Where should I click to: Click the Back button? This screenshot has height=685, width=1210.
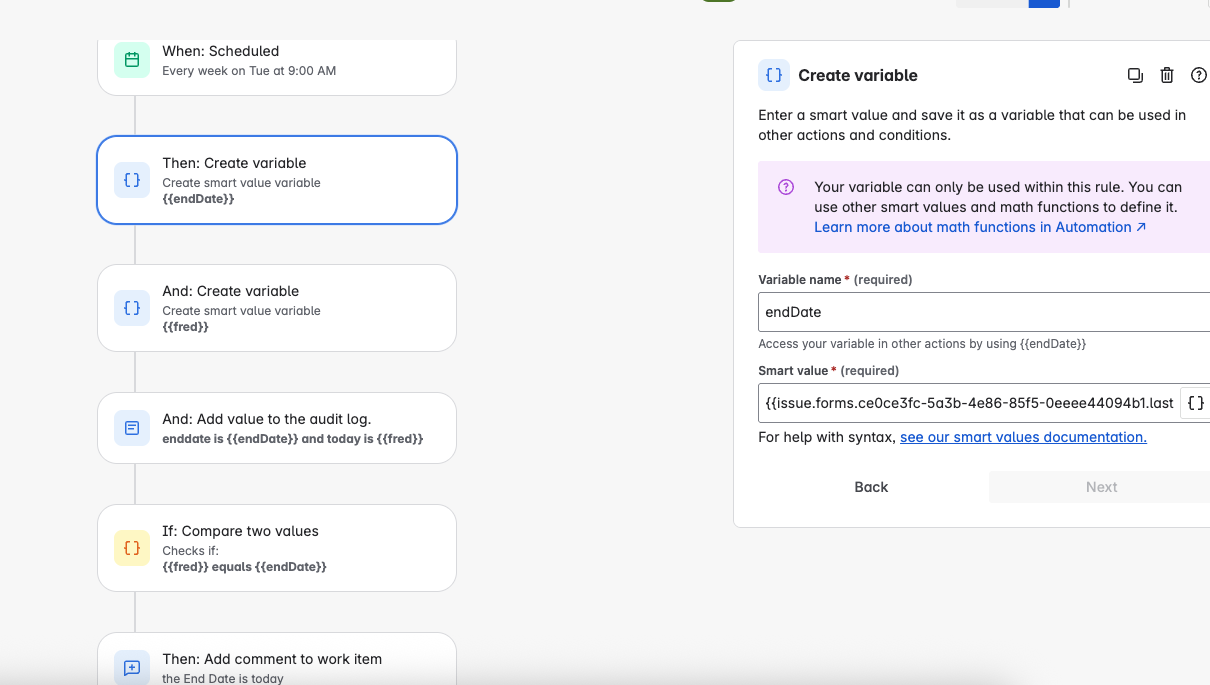click(x=871, y=487)
